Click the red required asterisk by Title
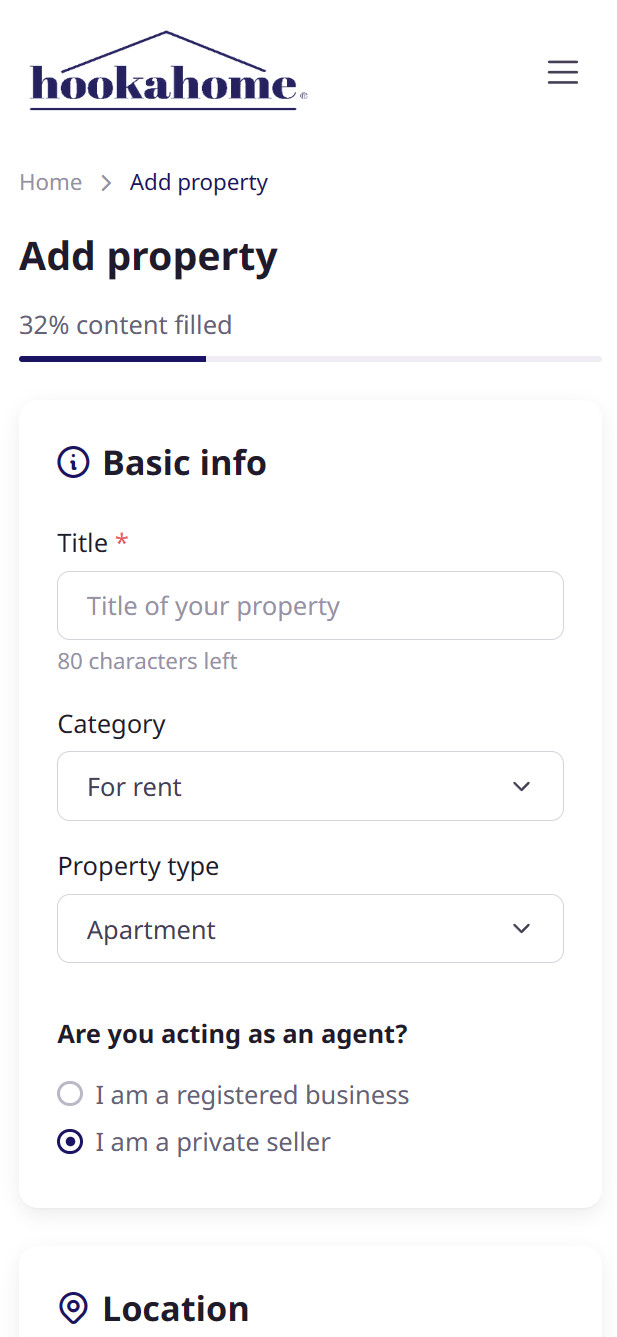Viewport: 617px width, 1337px height. pos(122,542)
